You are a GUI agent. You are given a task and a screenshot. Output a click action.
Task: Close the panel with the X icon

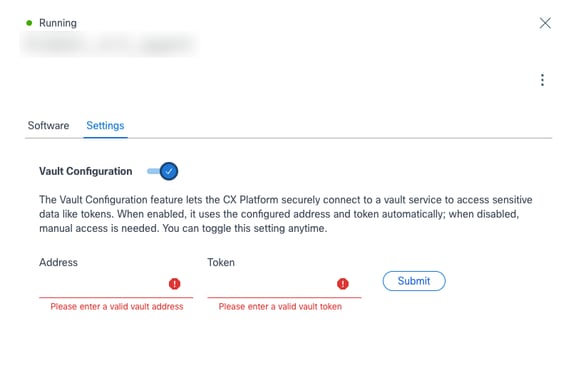[x=545, y=23]
